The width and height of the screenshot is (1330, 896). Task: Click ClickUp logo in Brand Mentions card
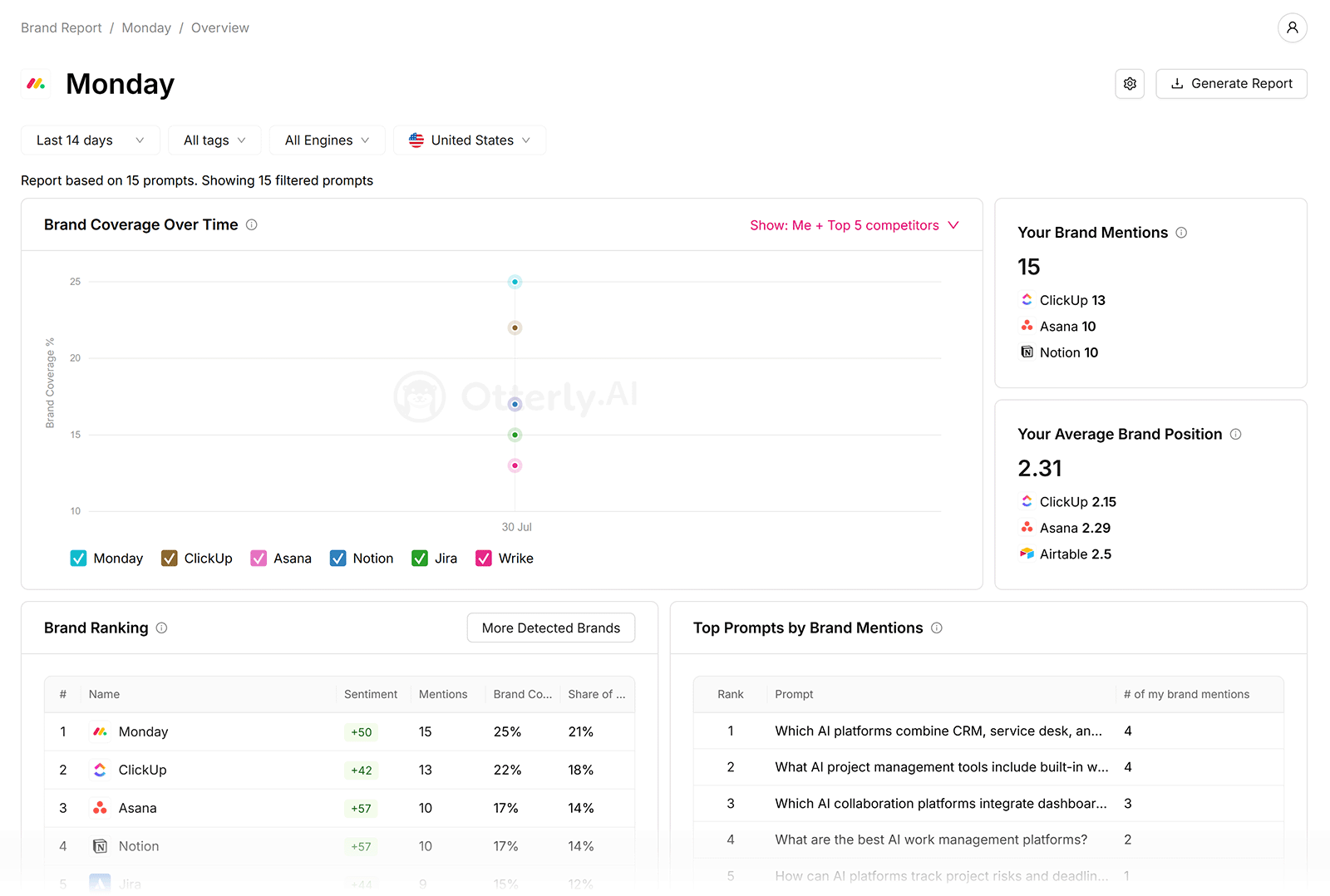tap(1027, 300)
